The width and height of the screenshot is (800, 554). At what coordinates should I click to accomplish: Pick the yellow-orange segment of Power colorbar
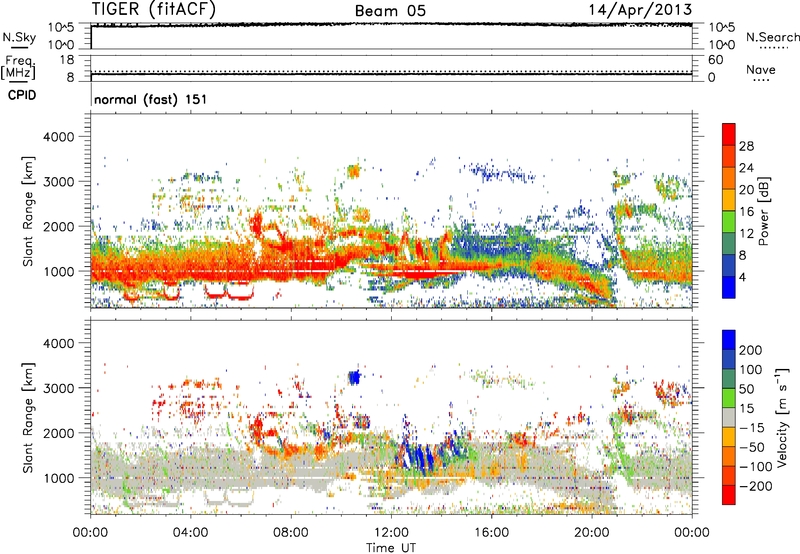click(729, 200)
